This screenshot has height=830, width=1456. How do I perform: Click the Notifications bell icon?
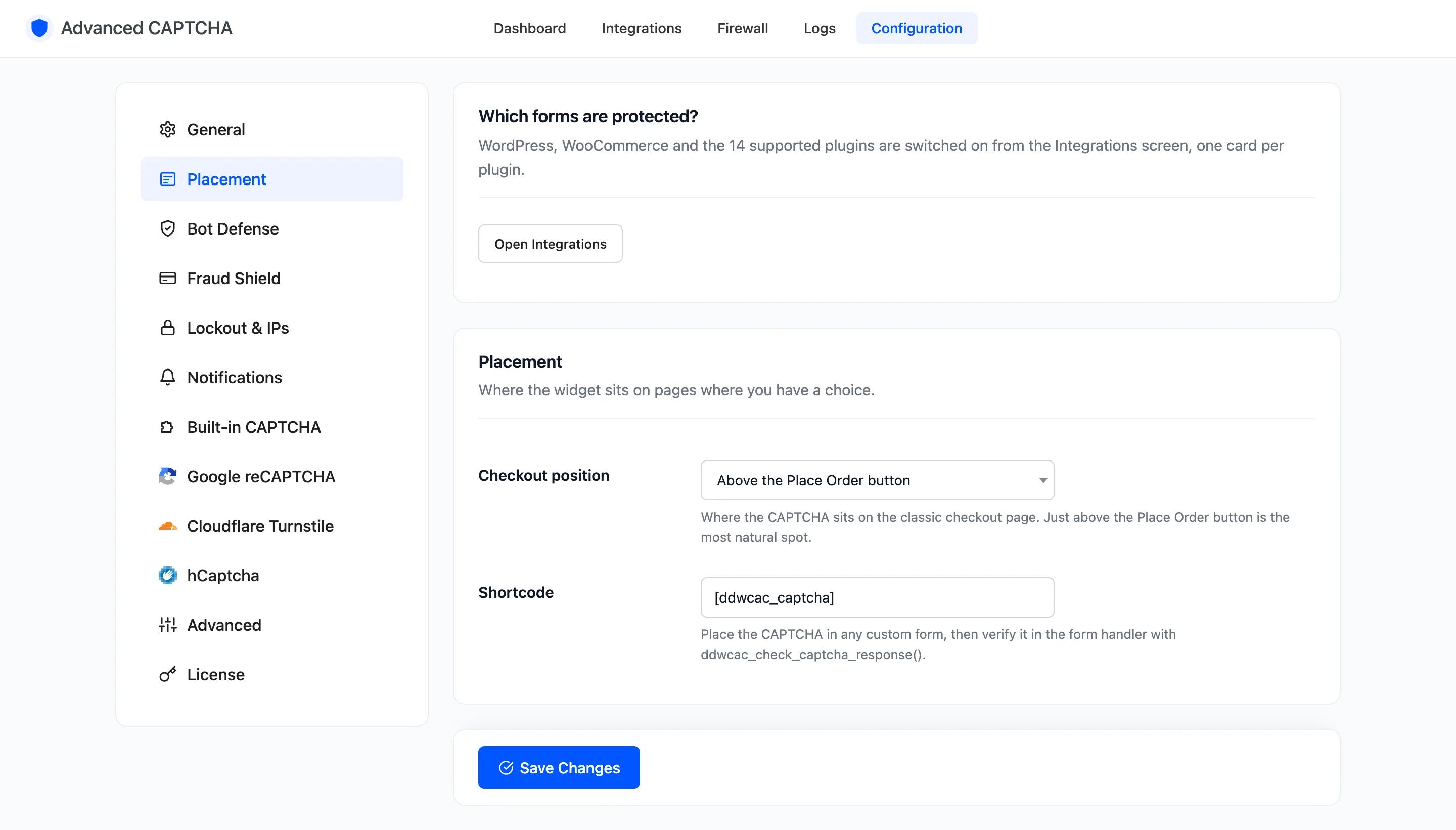point(168,378)
